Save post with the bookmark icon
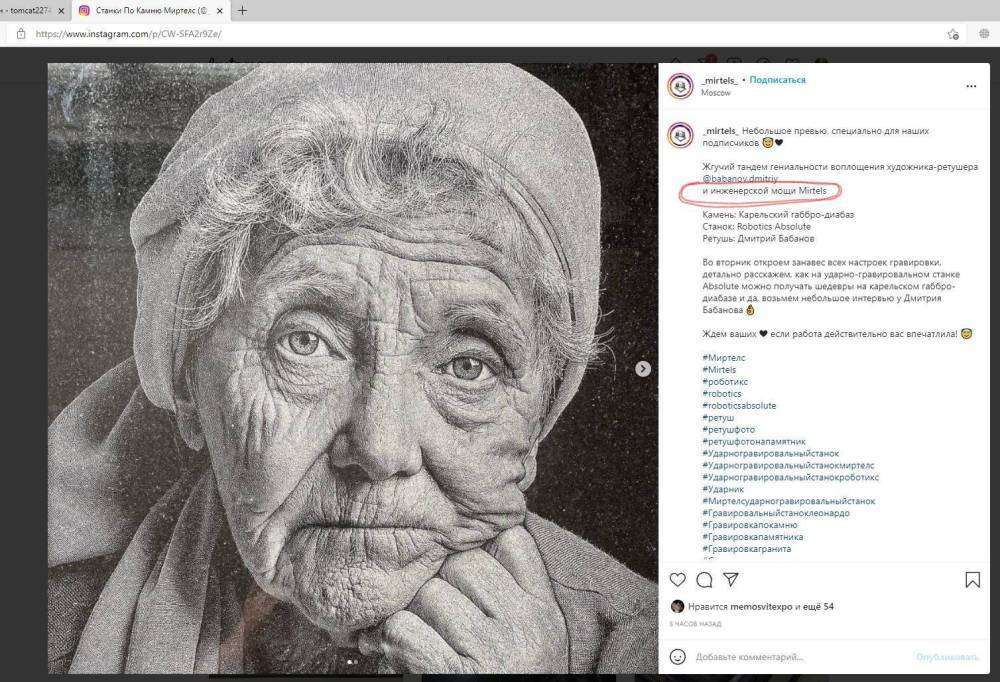This screenshot has height=682, width=1000. (972, 580)
